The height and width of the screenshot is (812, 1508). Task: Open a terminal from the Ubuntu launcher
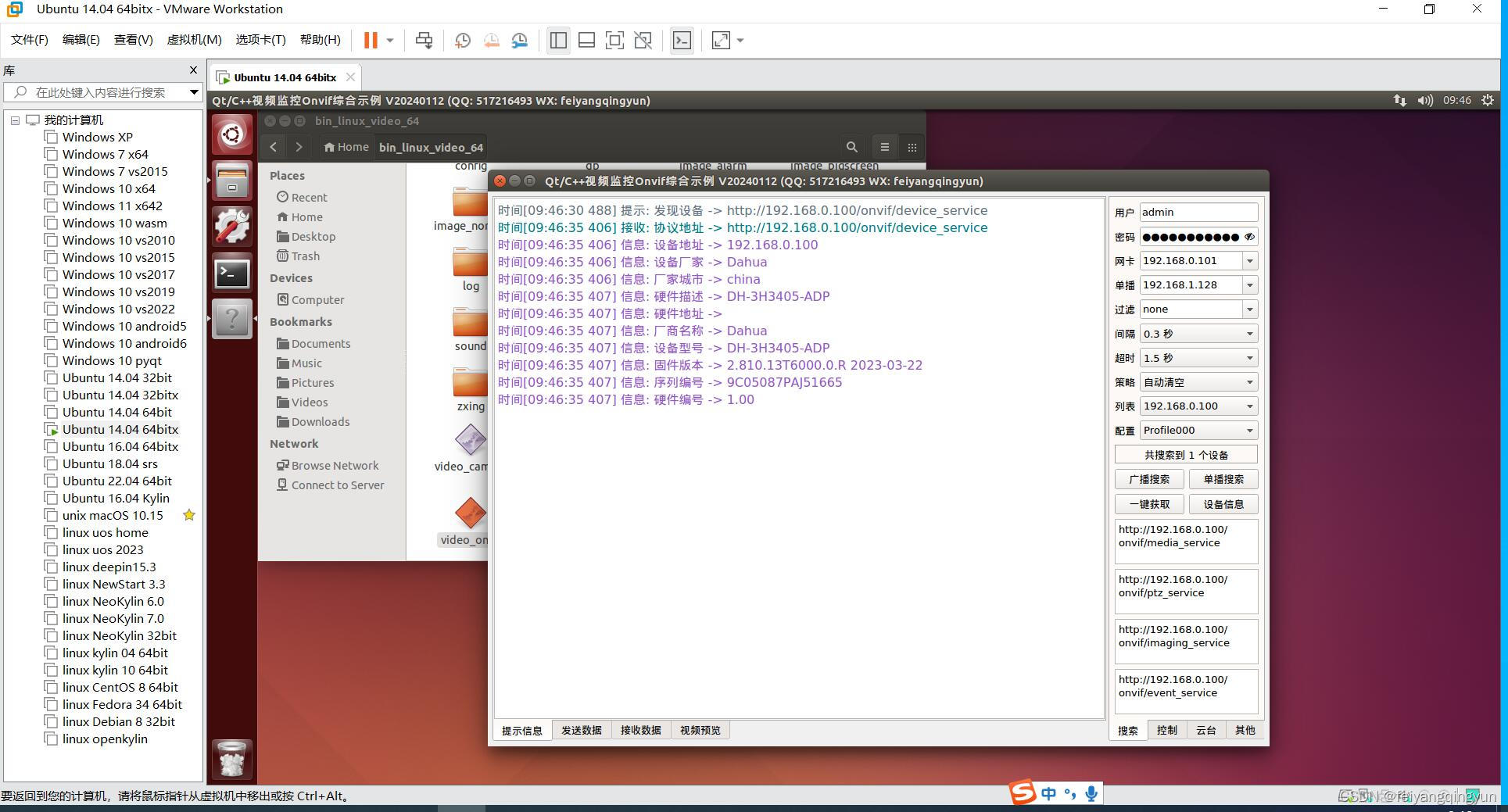tap(231, 273)
